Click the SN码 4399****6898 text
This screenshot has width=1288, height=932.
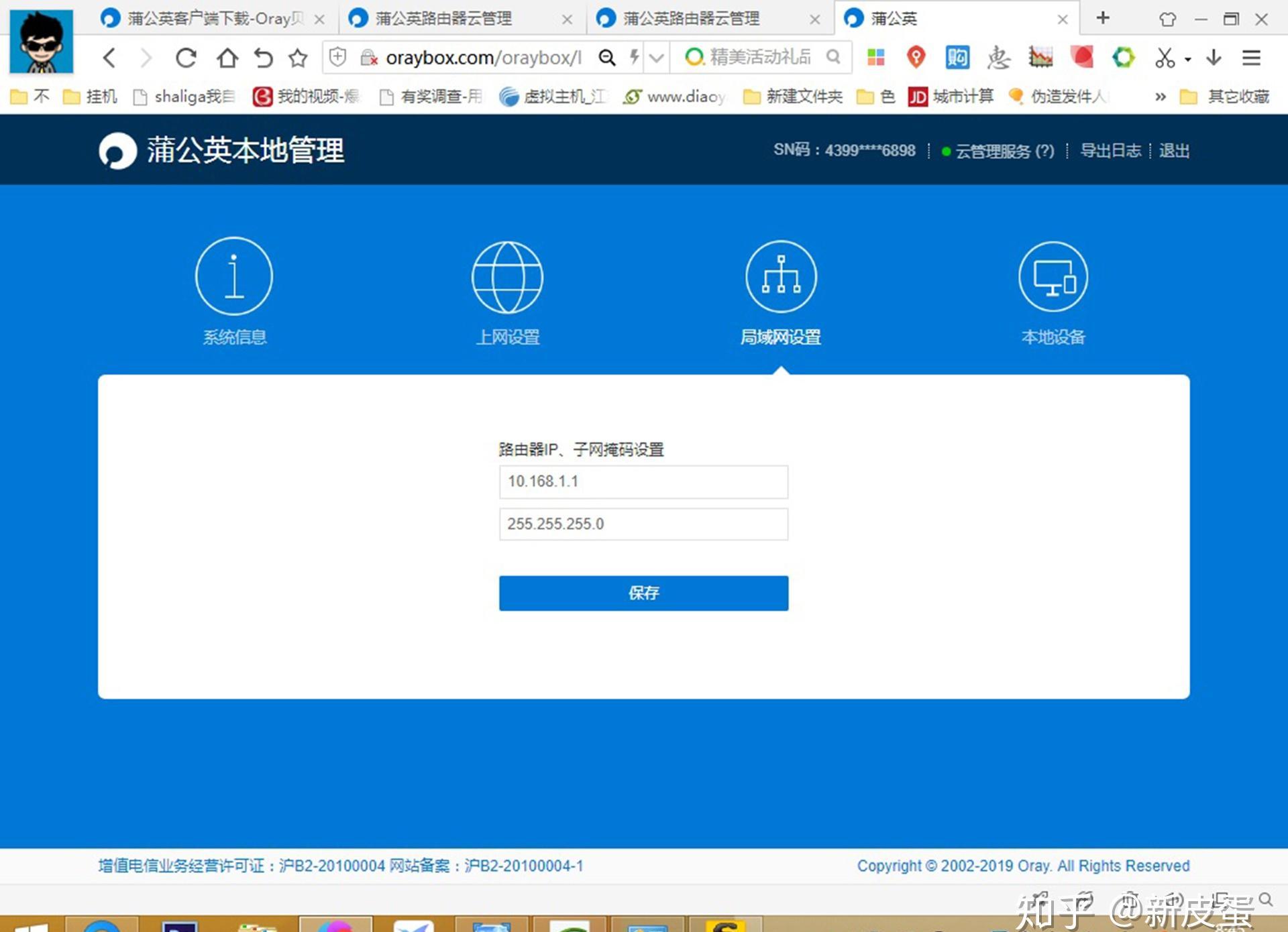click(x=844, y=150)
